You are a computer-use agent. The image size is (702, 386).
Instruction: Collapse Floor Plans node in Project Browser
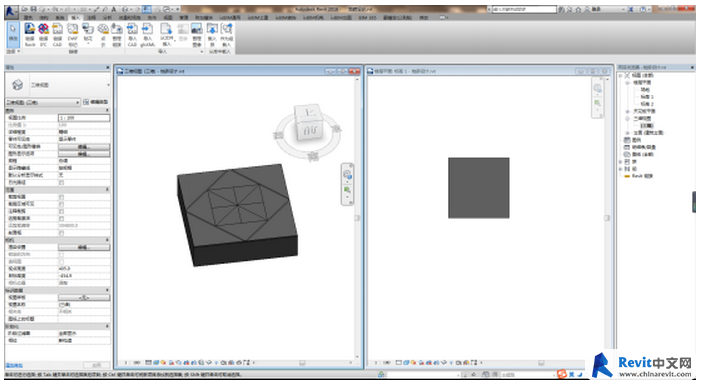tap(628, 82)
